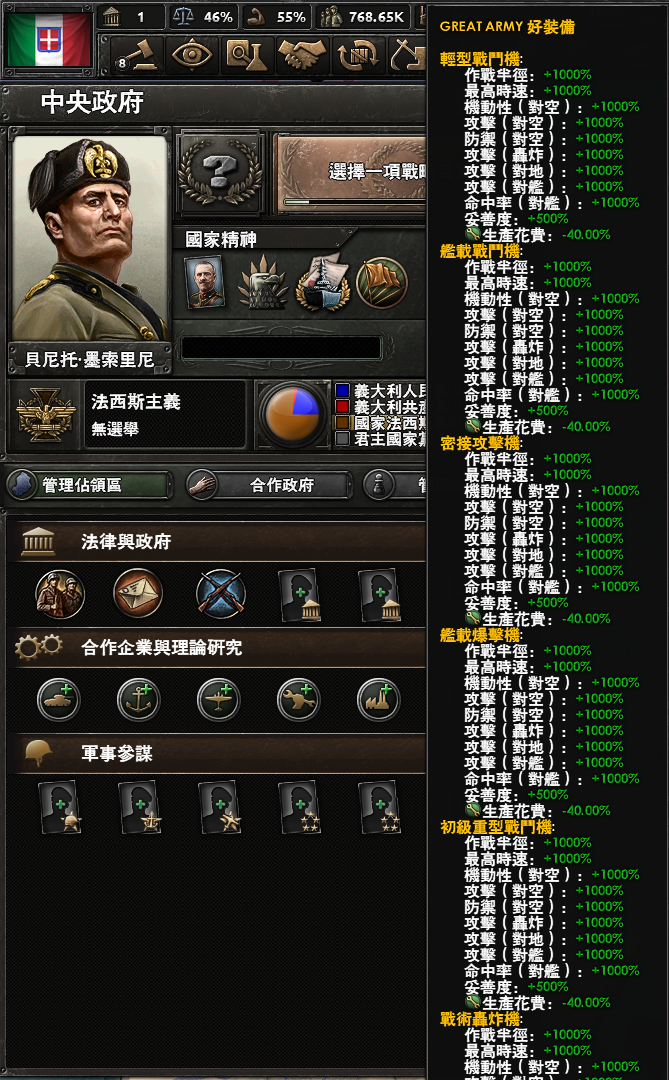Viewport: 669px width, 1080px height.
Task: Click Benito Mussolini leader portrait
Action: (90, 238)
